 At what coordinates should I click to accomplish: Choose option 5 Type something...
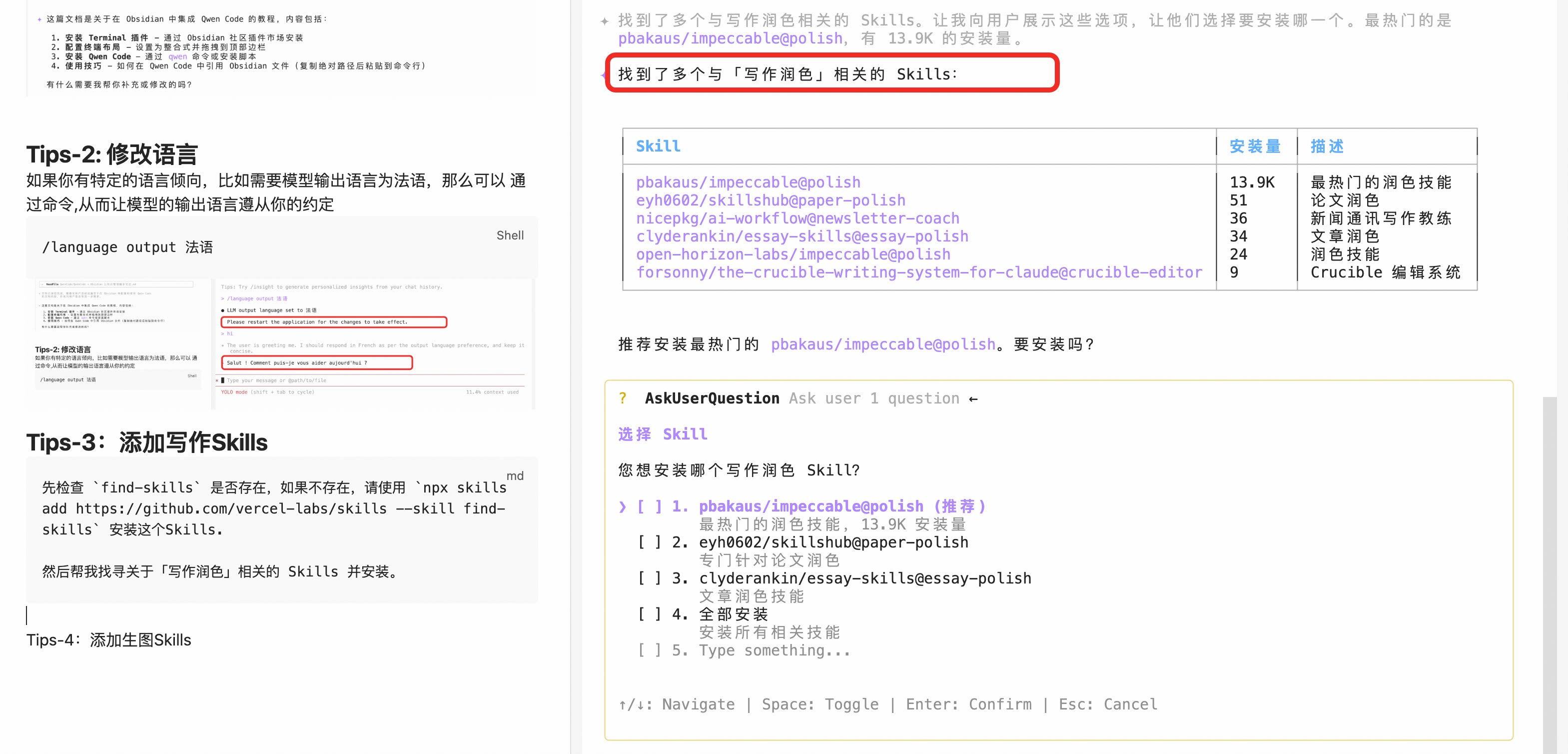(649, 650)
